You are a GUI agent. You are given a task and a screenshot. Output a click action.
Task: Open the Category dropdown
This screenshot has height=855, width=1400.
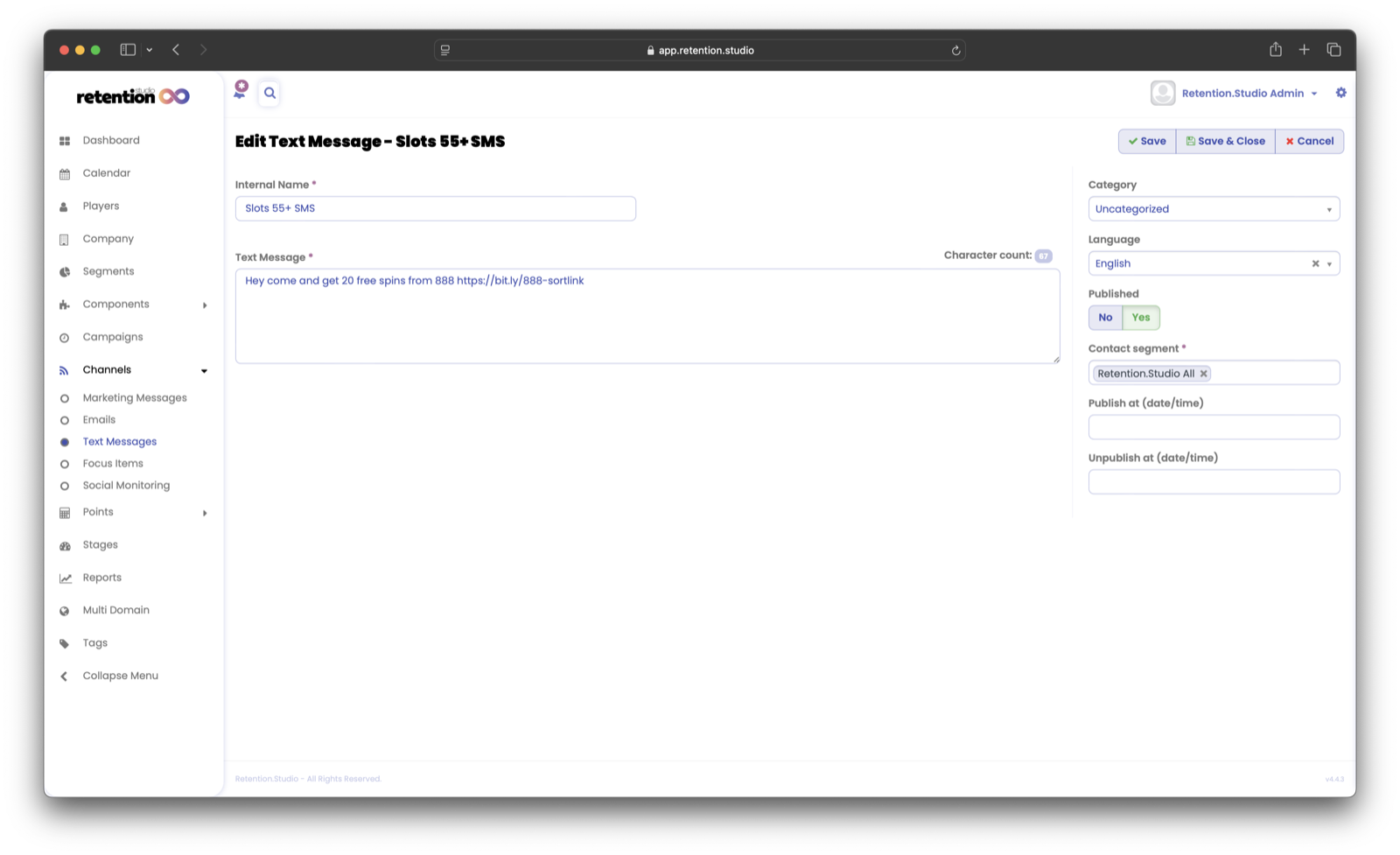(x=1214, y=209)
